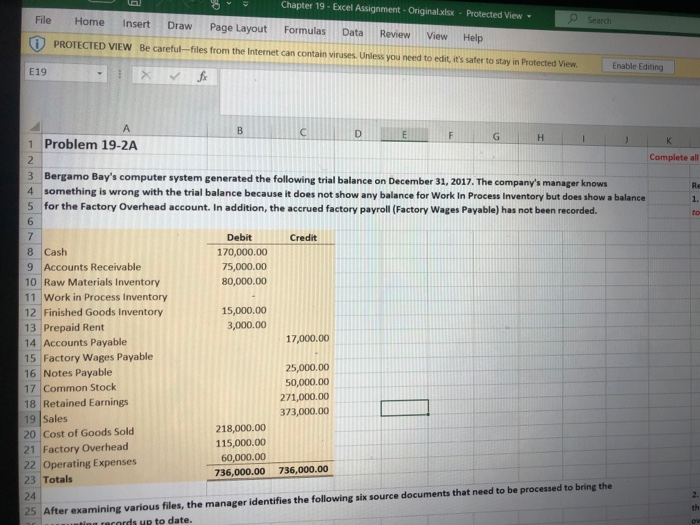
Task: Click the 15,000.00 debit cell
Action: [244, 310]
